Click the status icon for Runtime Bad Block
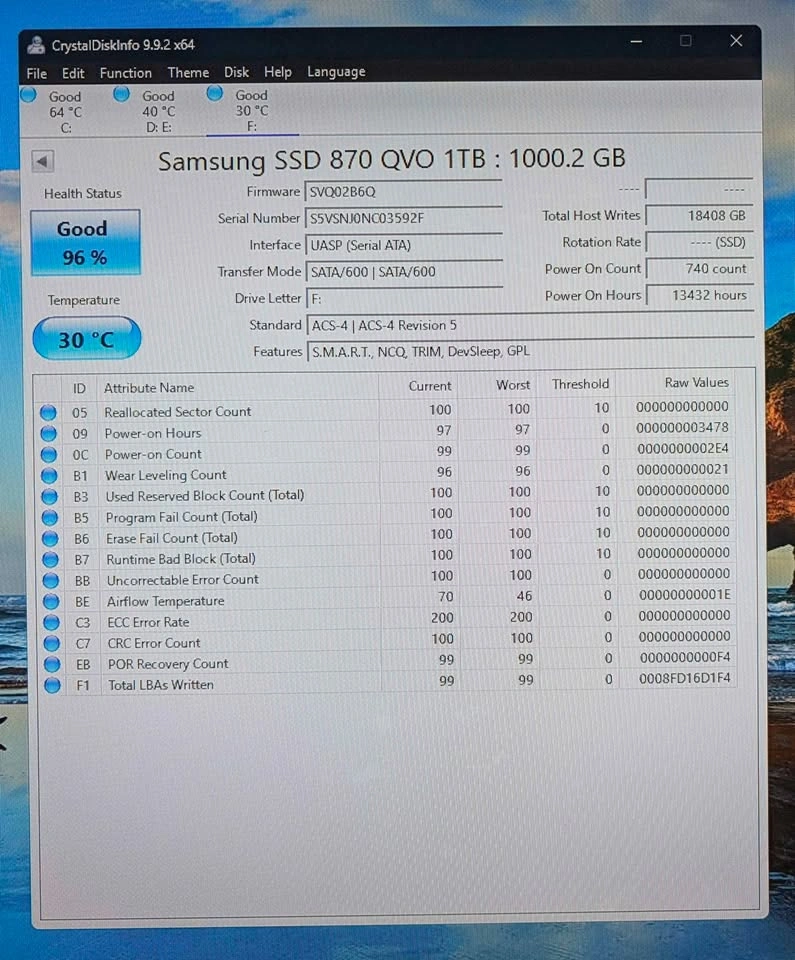Screen dimensions: 795x960 click(x=51, y=560)
